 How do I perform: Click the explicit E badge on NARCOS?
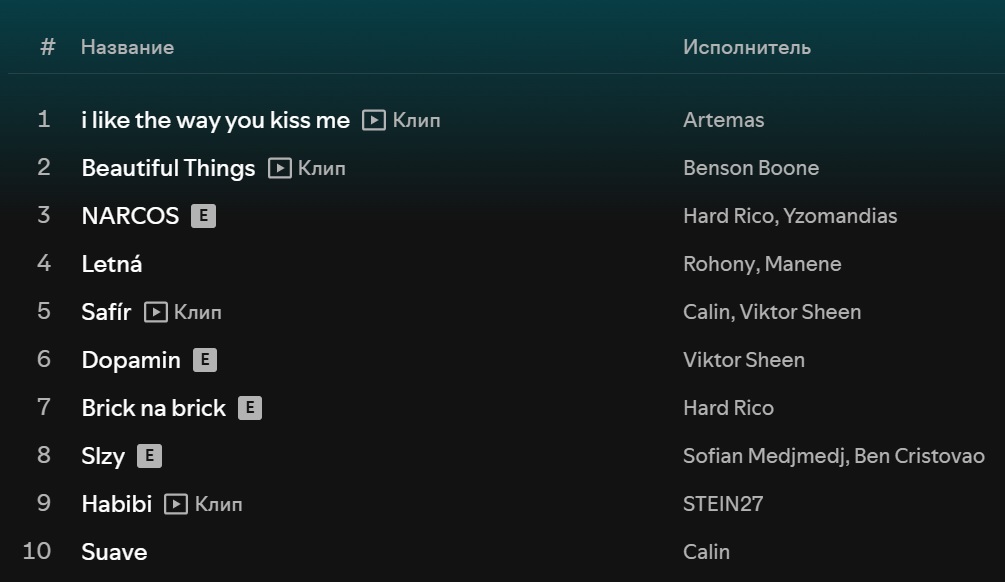pyautogui.click(x=203, y=216)
